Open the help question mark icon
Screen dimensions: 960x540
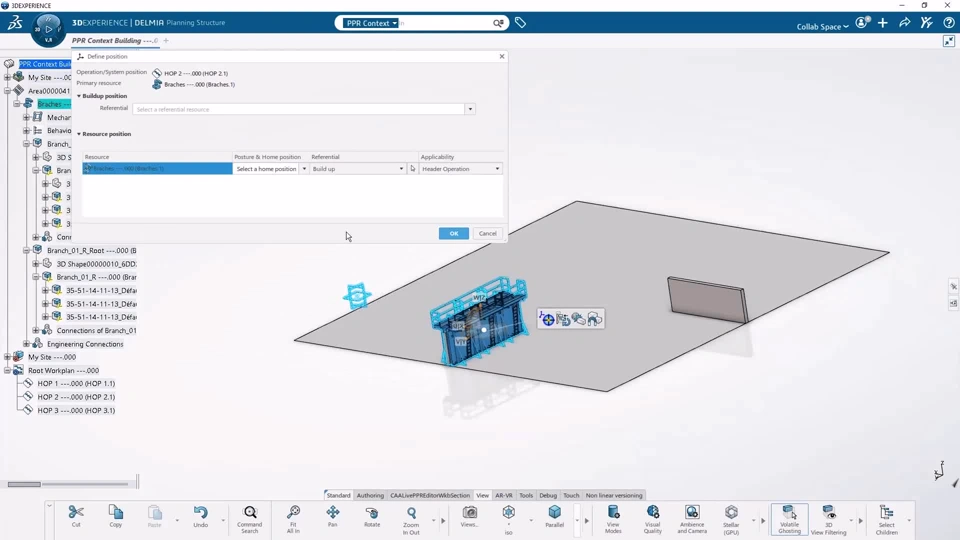click(949, 23)
